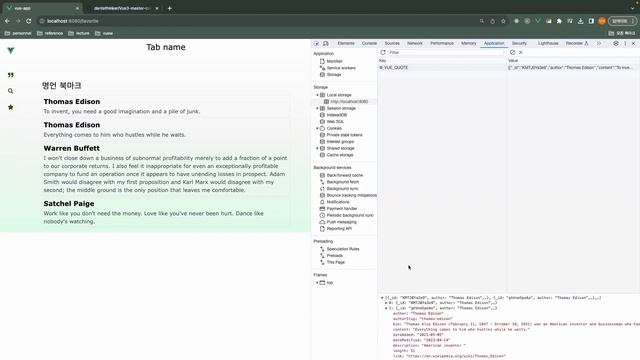640x360 pixels.
Task: Switch to the Console DevTools tab
Action: 369,43
